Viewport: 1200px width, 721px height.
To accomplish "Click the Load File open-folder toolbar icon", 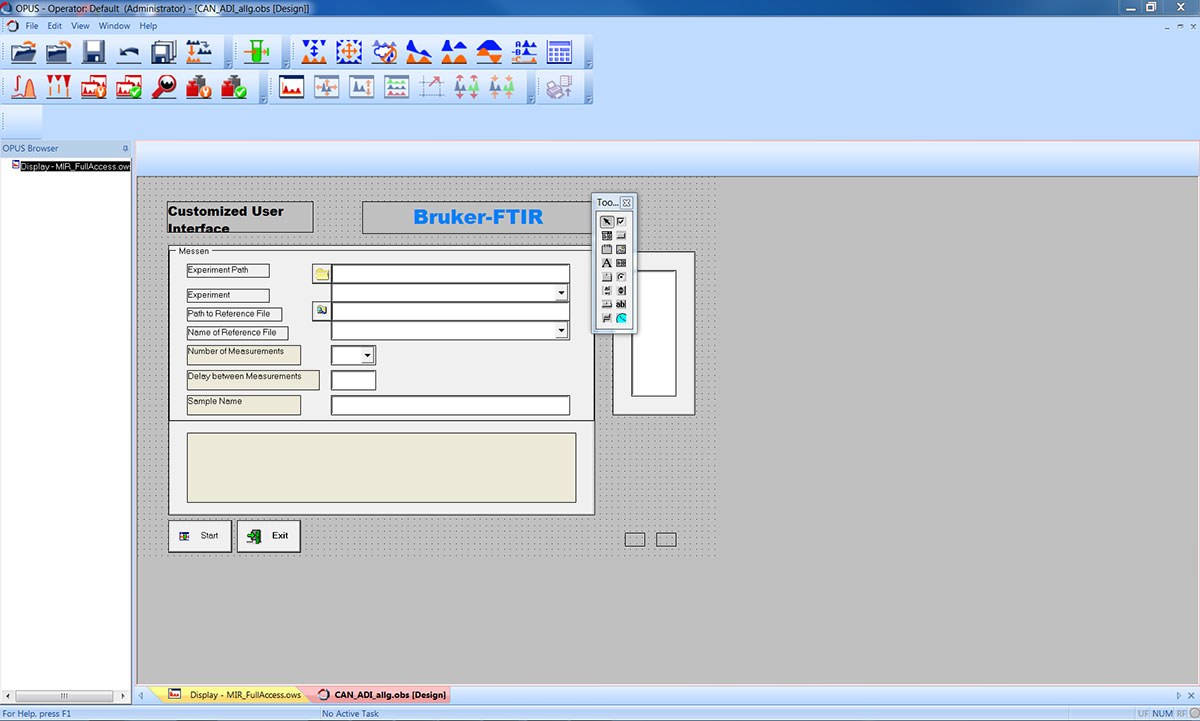I will click(x=24, y=53).
